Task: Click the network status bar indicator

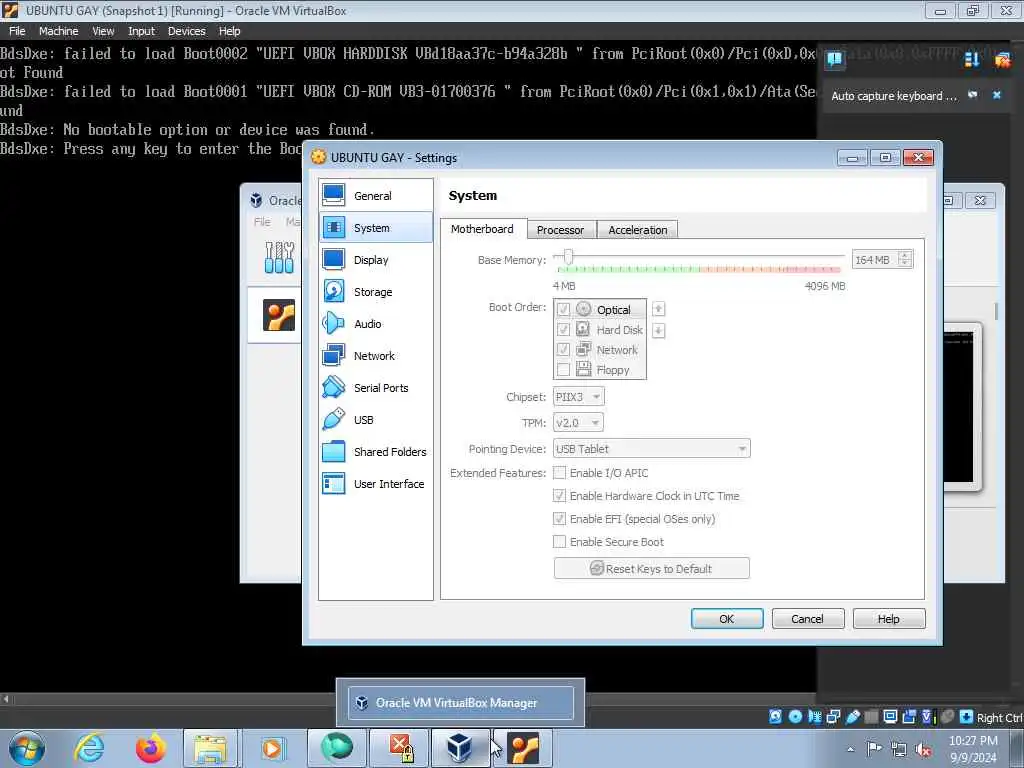Action: (833, 716)
